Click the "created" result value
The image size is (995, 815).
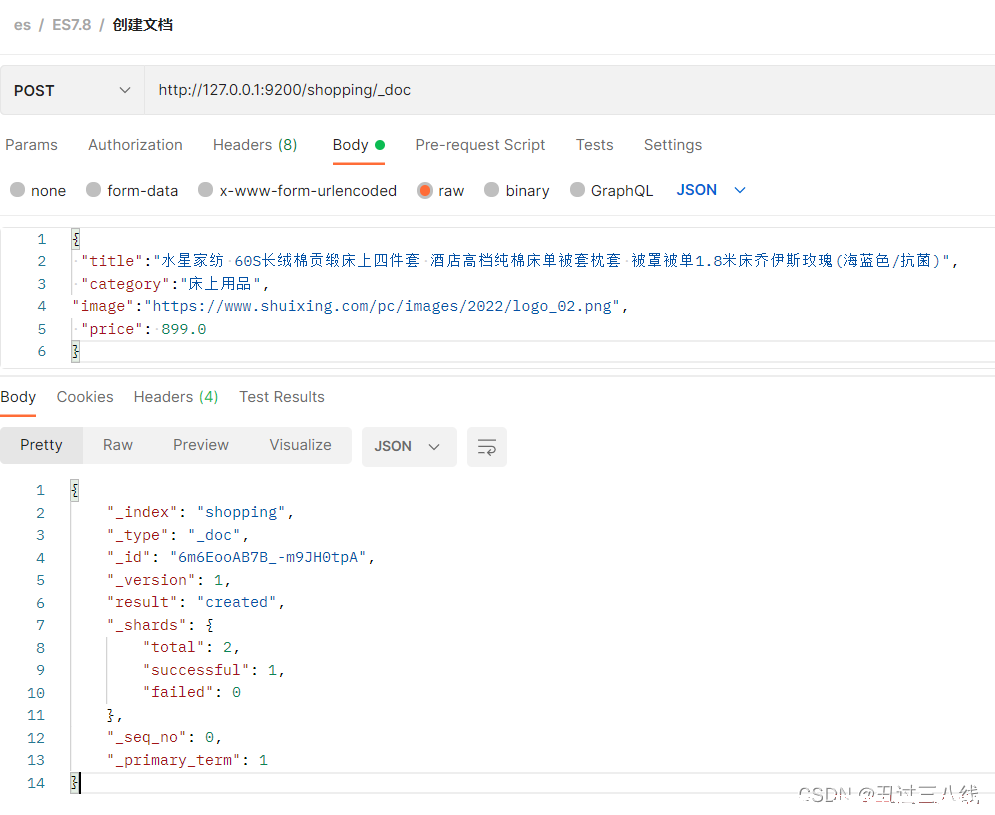point(237,602)
